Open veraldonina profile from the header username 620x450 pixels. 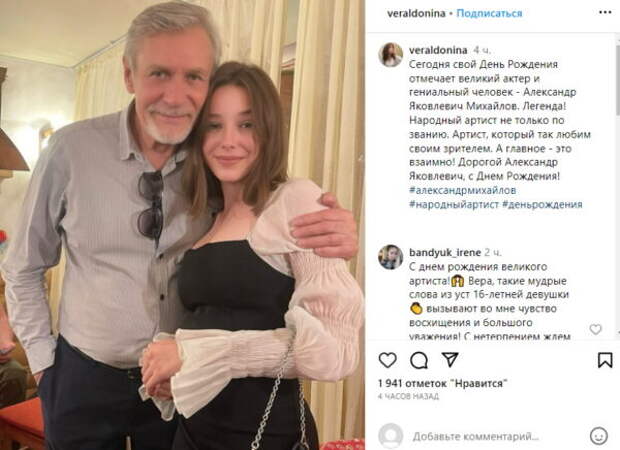click(416, 13)
